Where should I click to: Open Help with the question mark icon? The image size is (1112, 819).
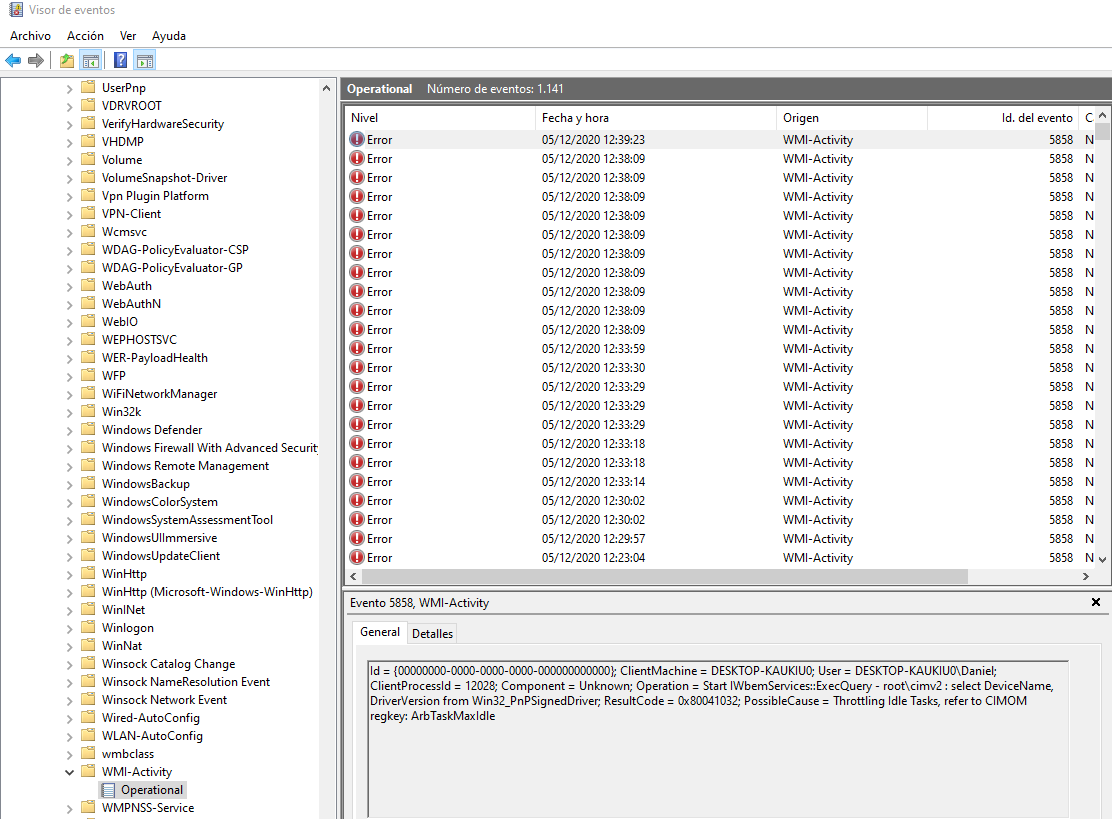click(x=120, y=60)
